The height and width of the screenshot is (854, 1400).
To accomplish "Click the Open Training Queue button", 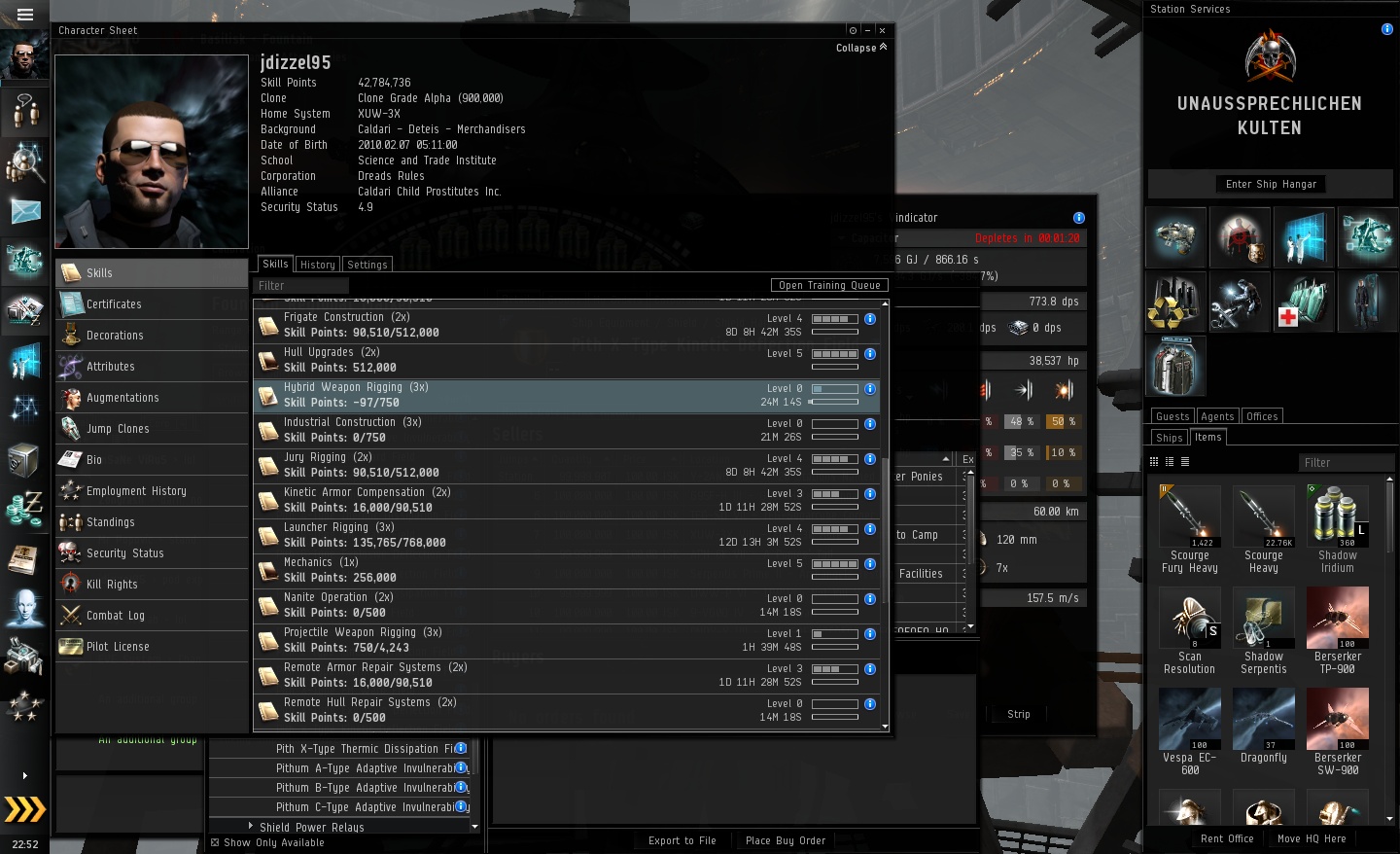I will [829, 285].
